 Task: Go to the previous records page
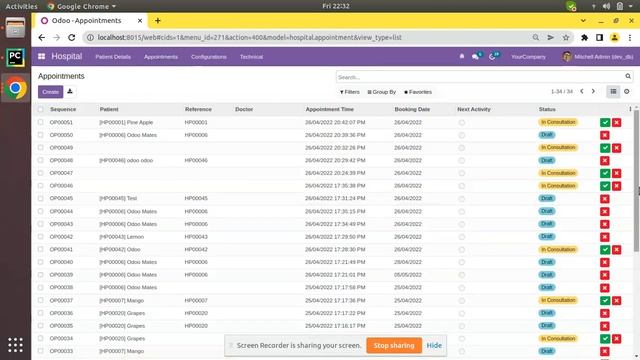(582, 91)
